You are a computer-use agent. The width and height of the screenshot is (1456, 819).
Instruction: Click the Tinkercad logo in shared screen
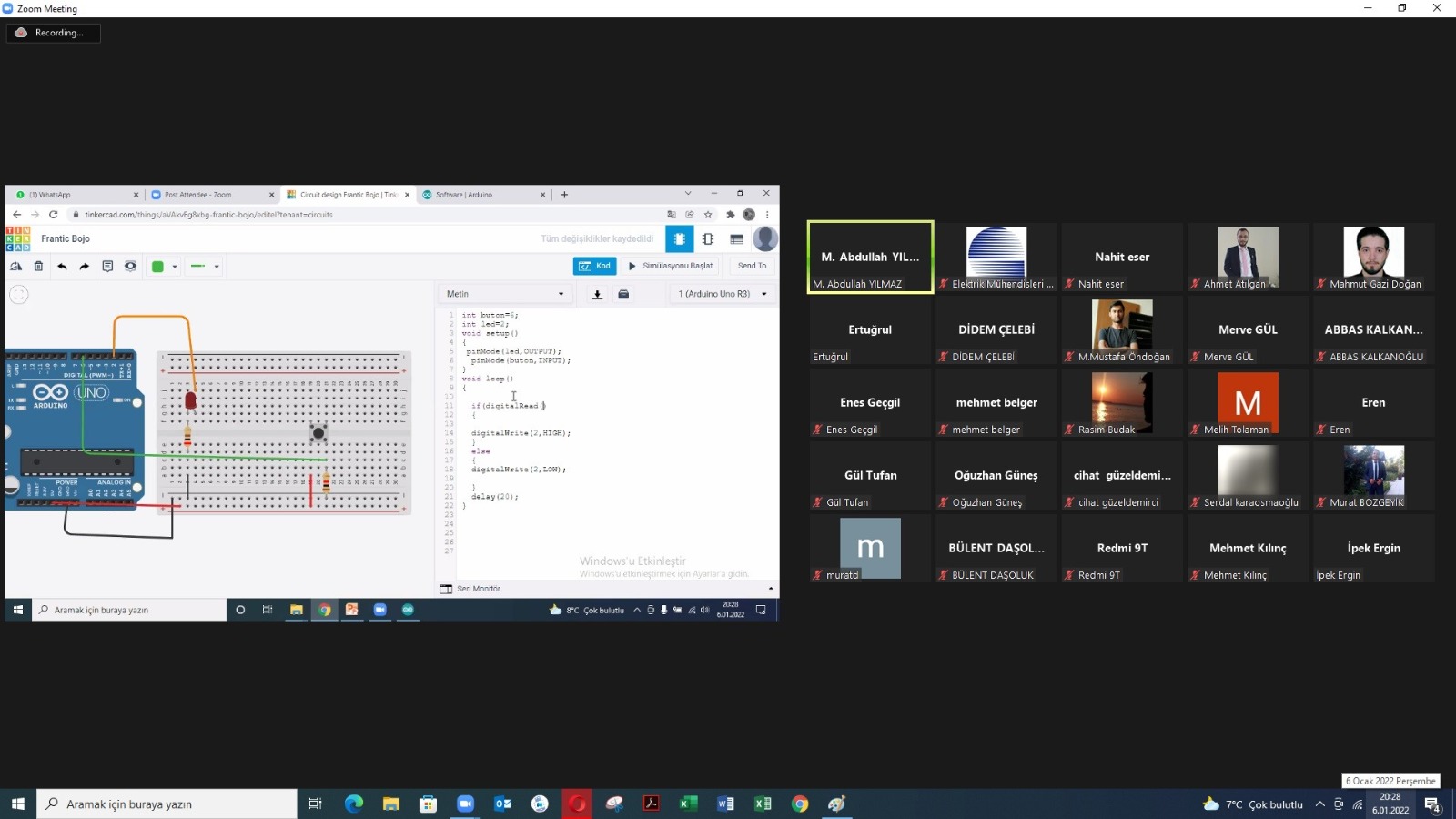tap(18, 239)
